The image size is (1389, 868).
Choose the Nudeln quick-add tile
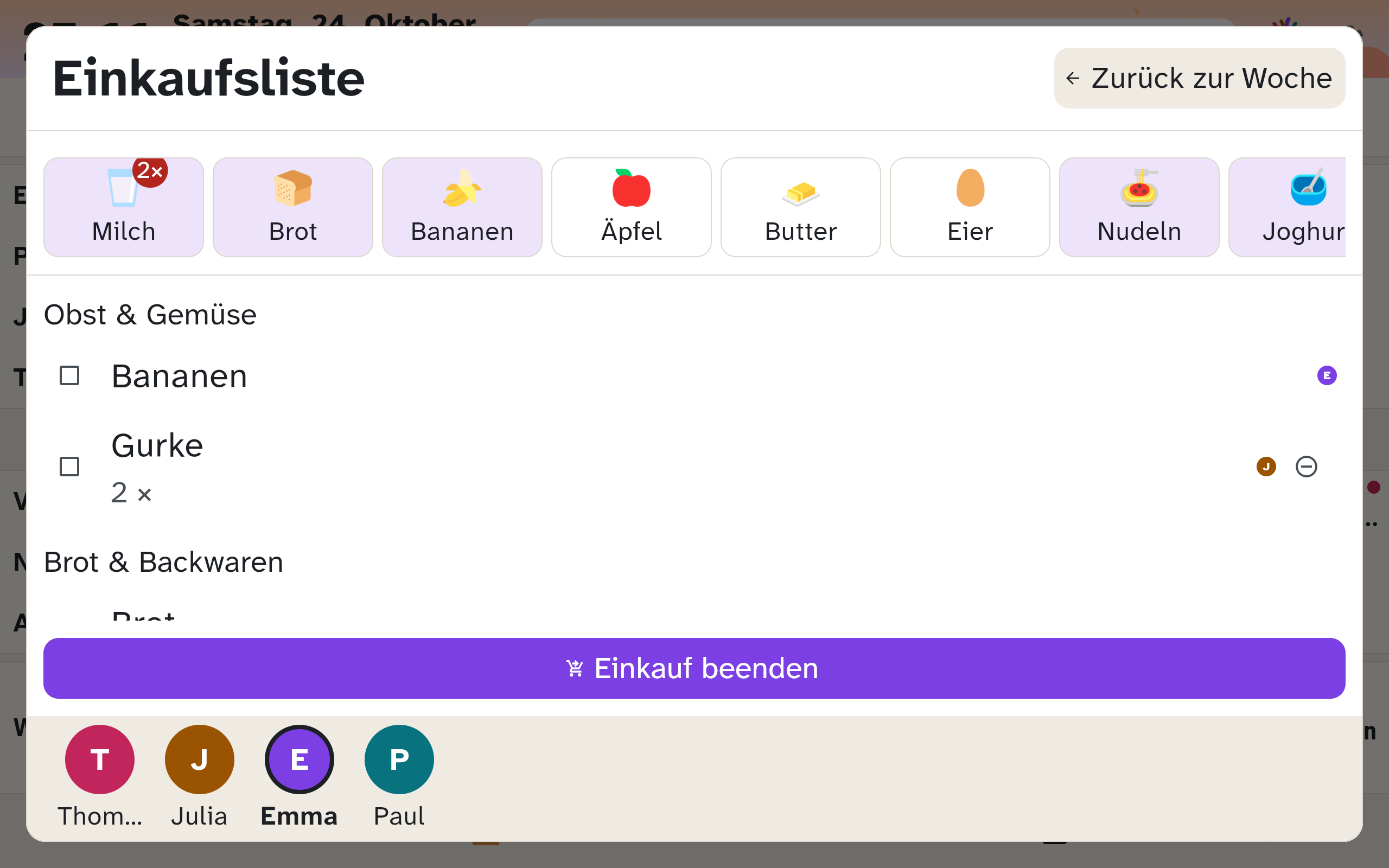(1139, 207)
